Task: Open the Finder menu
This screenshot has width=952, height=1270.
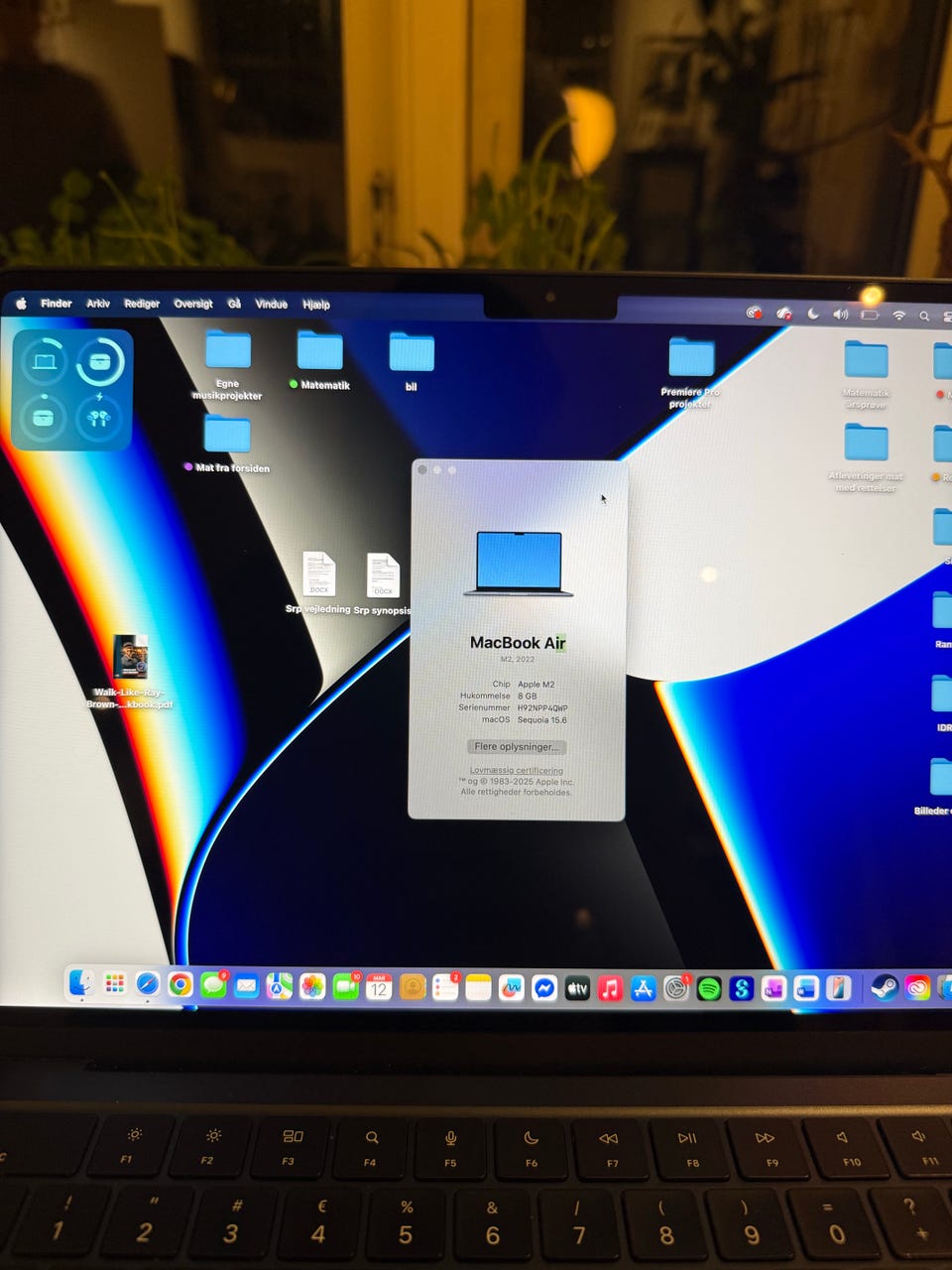Action: [x=56, y=304]
